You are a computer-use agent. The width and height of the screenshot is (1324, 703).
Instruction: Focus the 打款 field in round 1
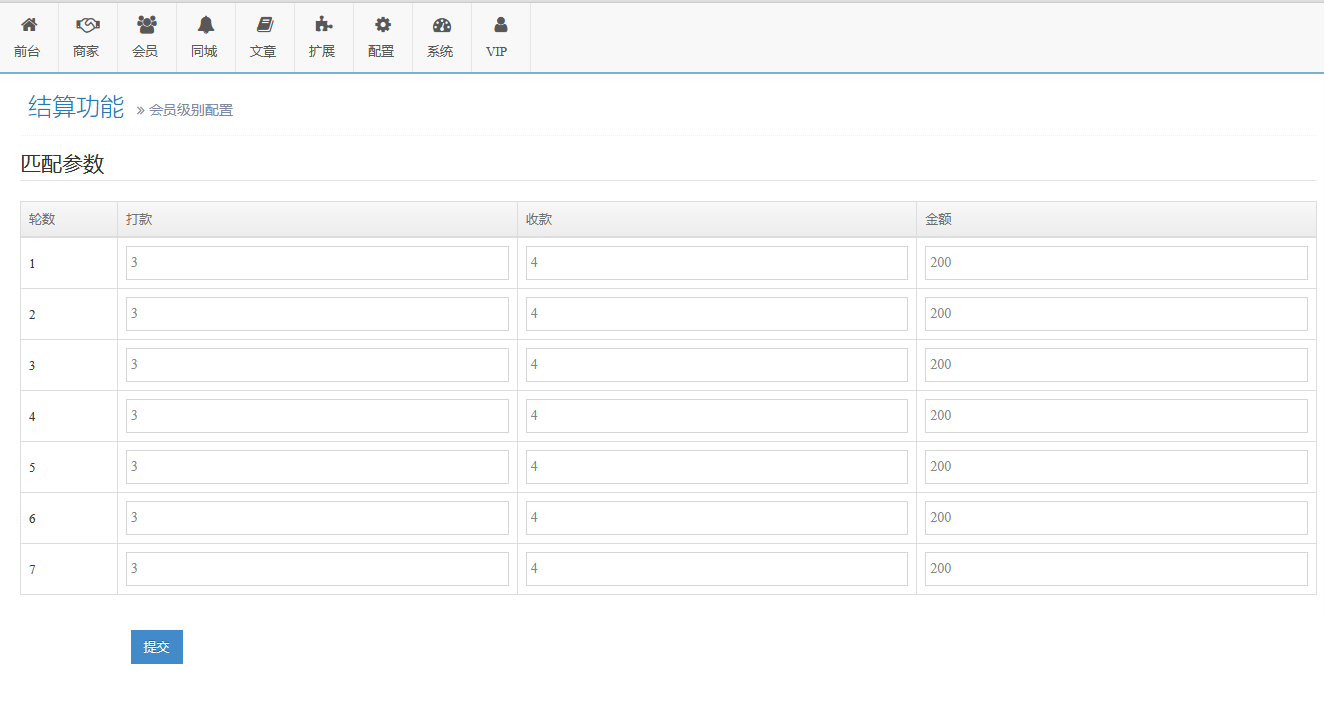pyautogui.click(x=317, y=263)
